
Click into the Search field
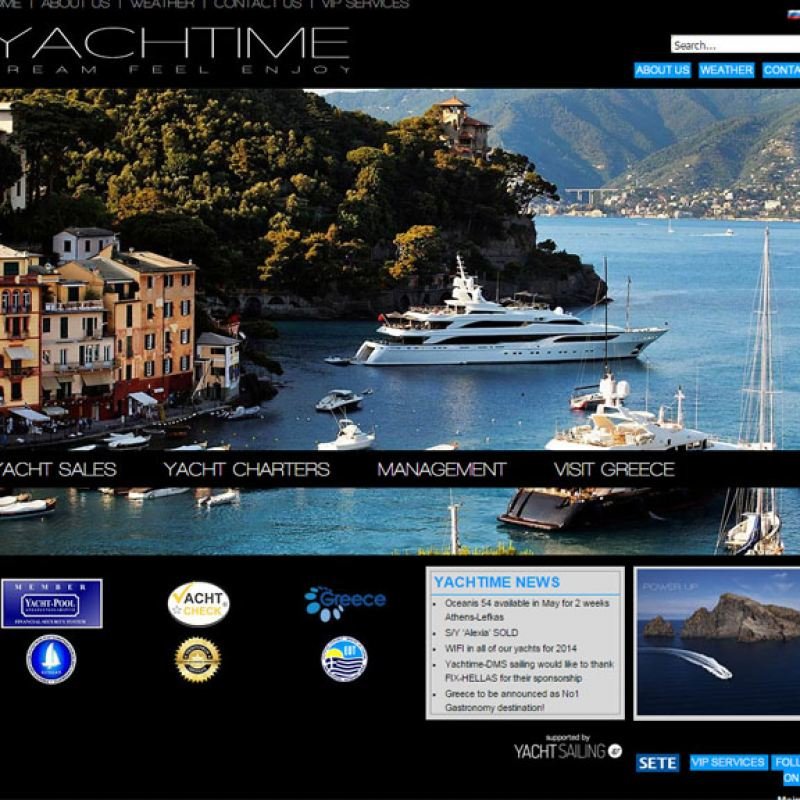pyautogui.click(x=735, y=44)
